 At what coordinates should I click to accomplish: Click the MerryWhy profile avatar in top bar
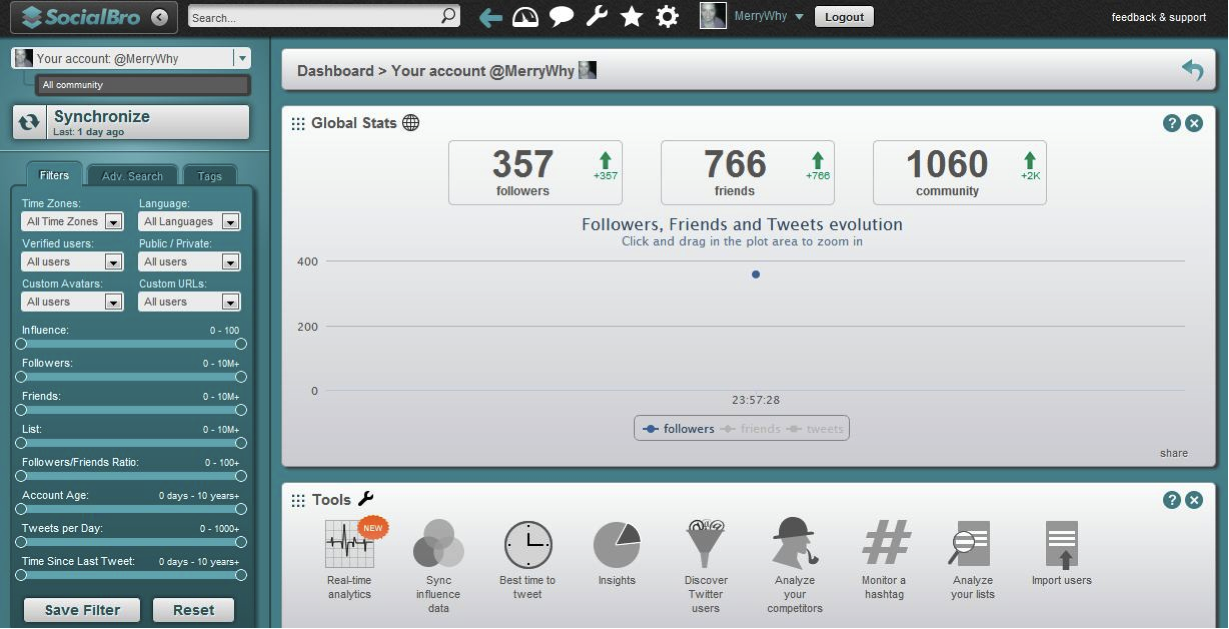(713, 16)
